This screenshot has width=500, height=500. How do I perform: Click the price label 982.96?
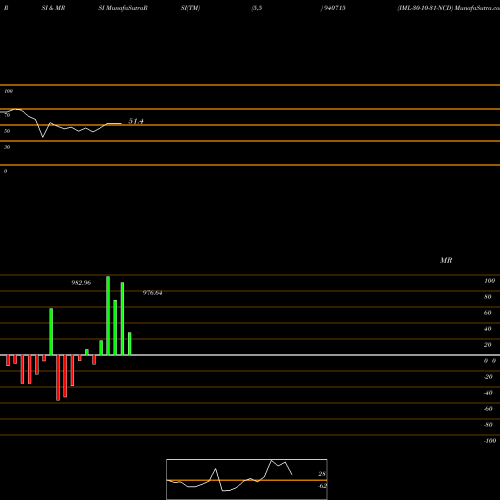click(x=81, y=283)
